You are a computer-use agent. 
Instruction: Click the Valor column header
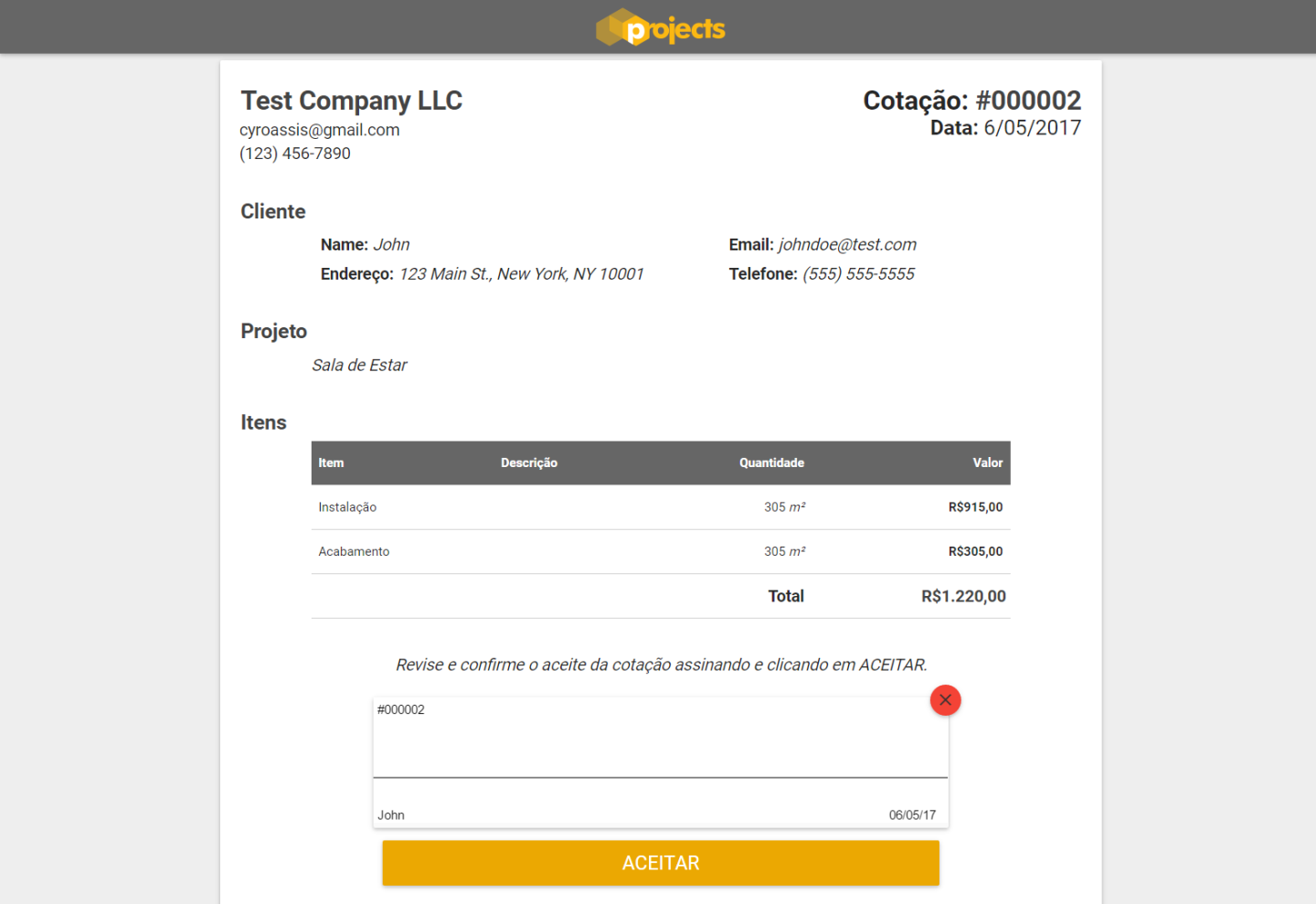click(x=987, y=463)
